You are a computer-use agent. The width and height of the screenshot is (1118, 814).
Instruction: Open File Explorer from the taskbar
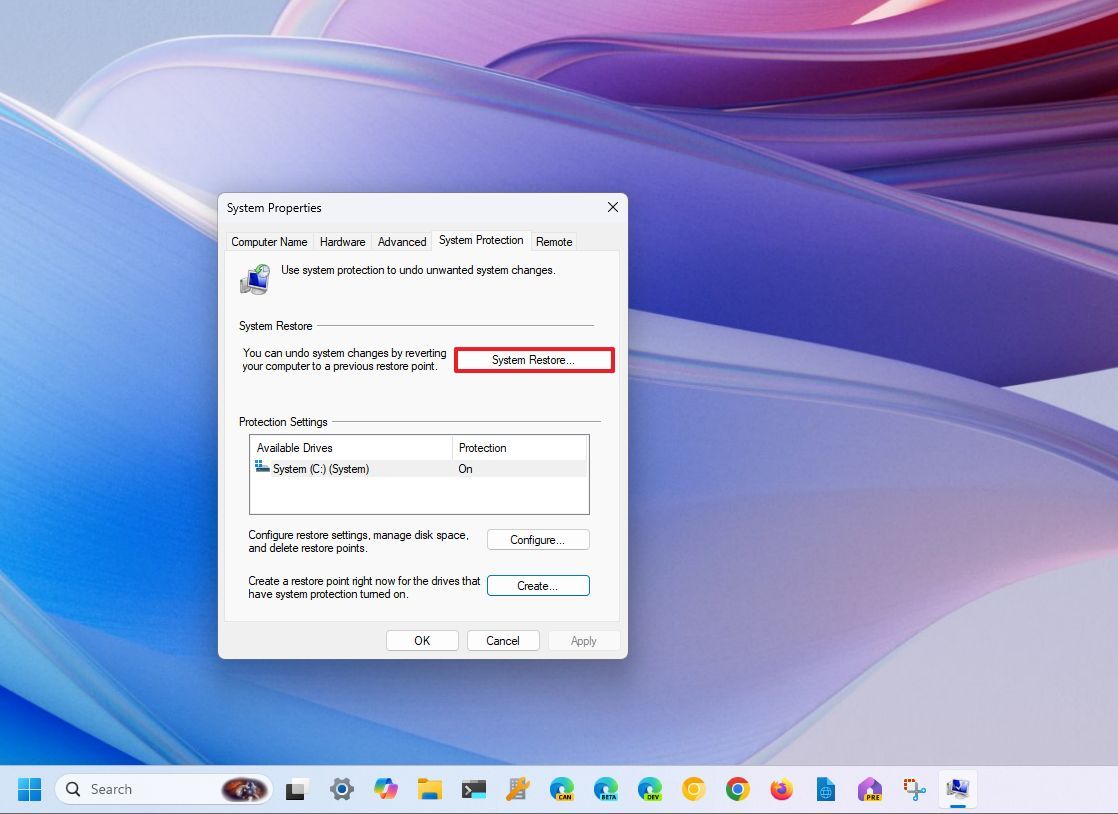point(430,789)
